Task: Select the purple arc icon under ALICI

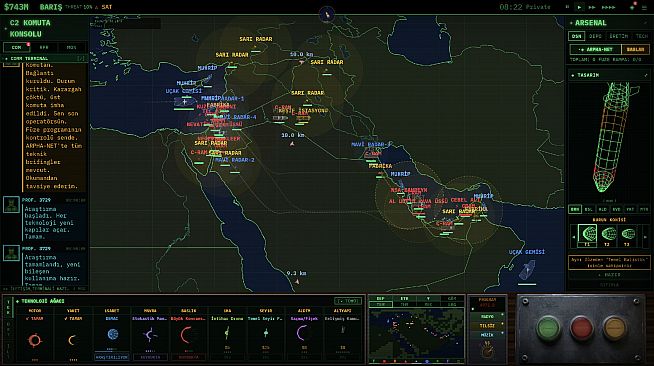Action: click(302, 333)
